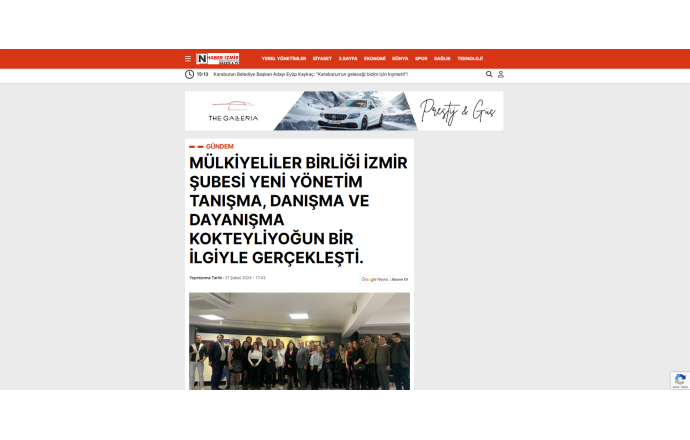Open the Spor section
This screenshot has width=690, height=440.
pyautogui.click(x=421, y=59)
